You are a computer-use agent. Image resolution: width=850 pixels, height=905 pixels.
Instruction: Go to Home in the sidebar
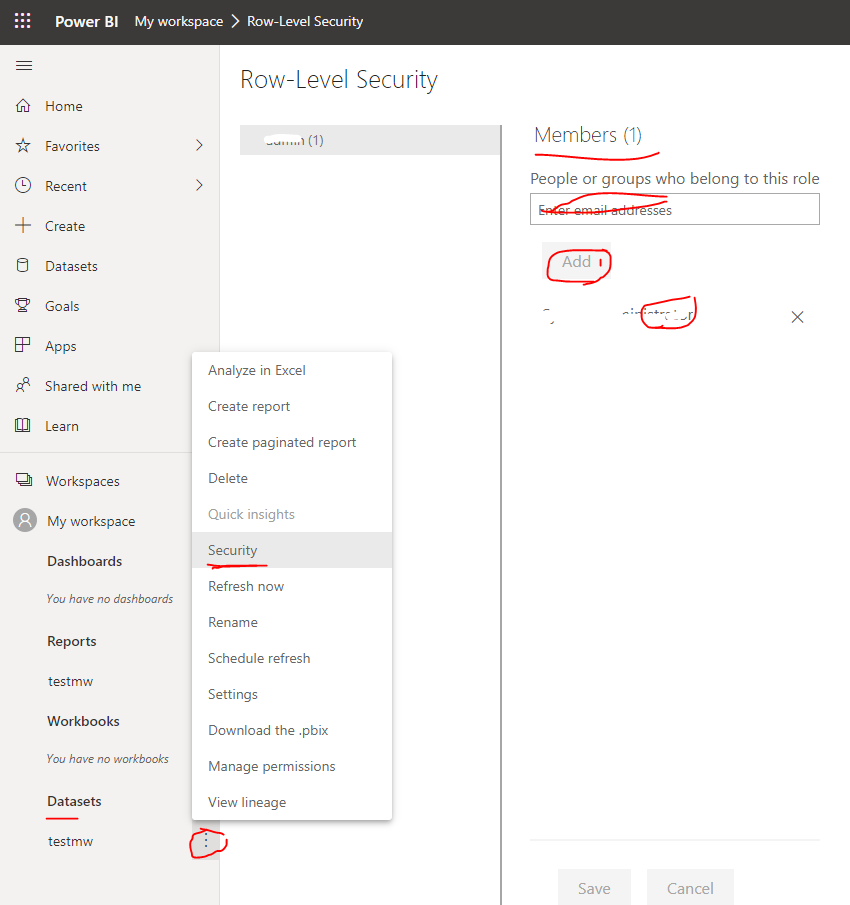(x=64, y=106)
